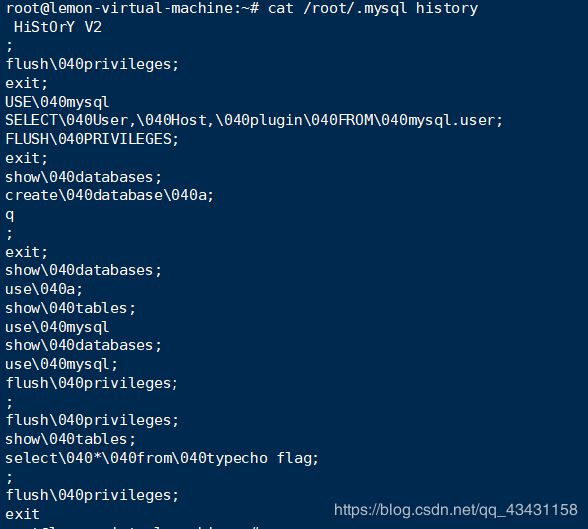Screen dimensions: 588x529
Task: Click the blog.csdn.net watermark URL
Action: [x=456, y=510]
